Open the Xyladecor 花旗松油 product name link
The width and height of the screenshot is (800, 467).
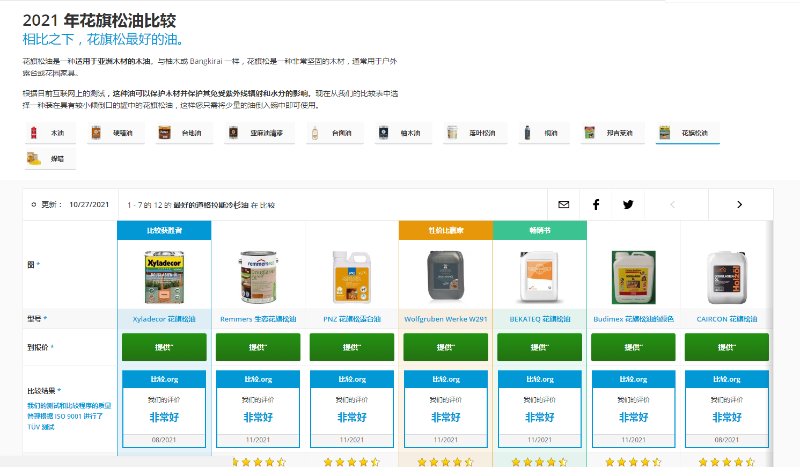pyautogui.click(x=164, y=318)
